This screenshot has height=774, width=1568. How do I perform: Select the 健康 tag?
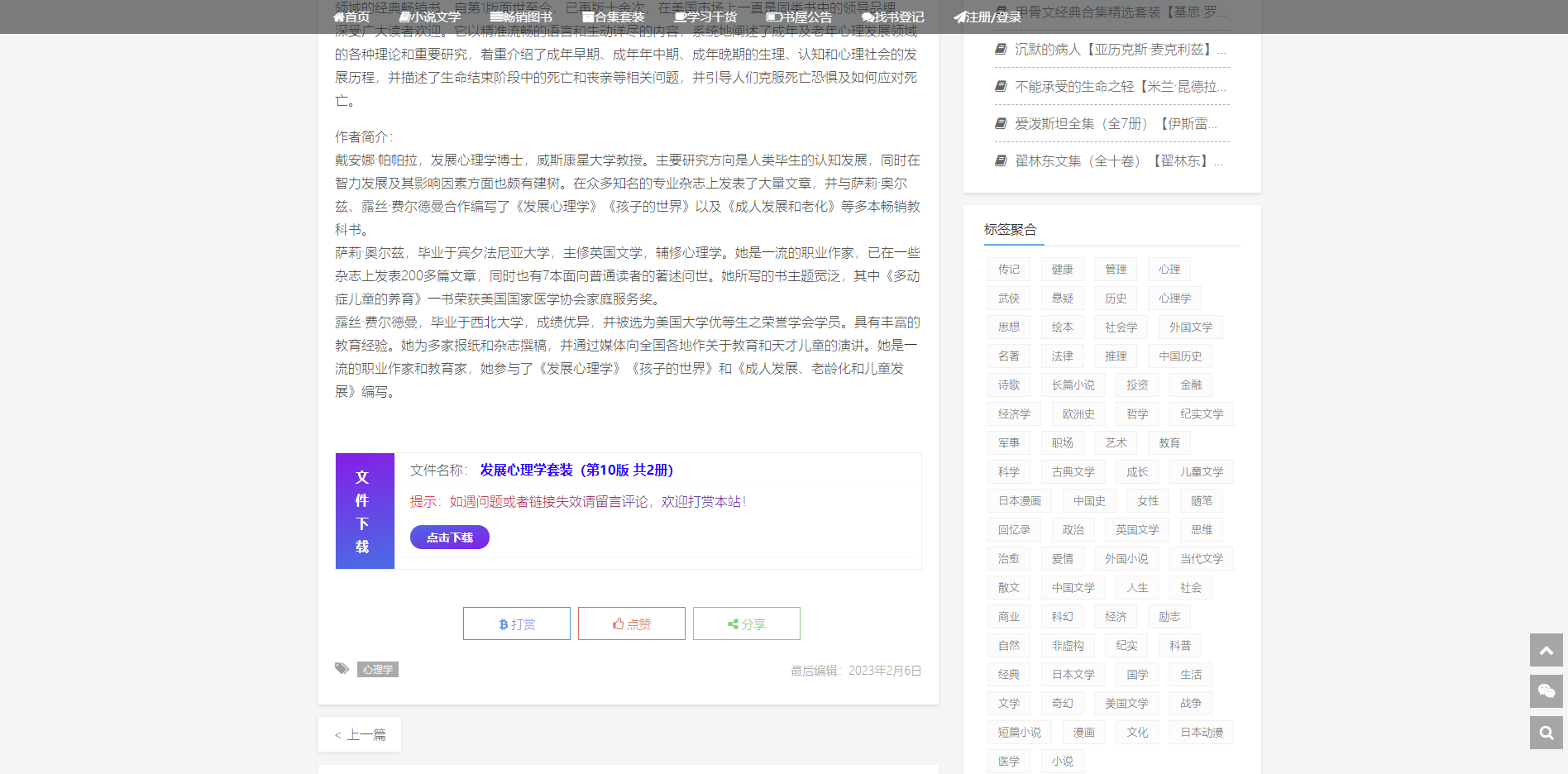(1063, 270)
